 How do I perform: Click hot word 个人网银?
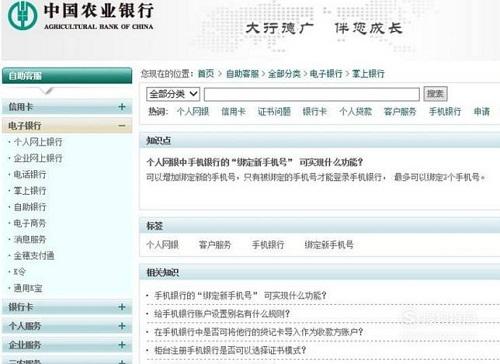point(193,111)
